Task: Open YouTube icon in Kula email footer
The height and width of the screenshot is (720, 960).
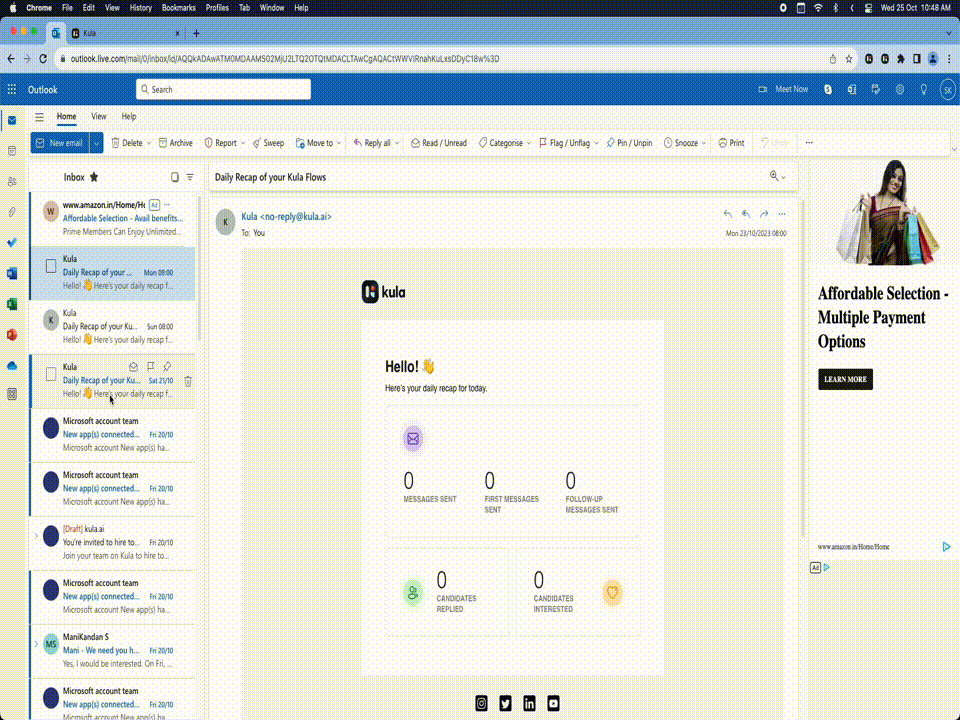Action: tap(553, 703)
